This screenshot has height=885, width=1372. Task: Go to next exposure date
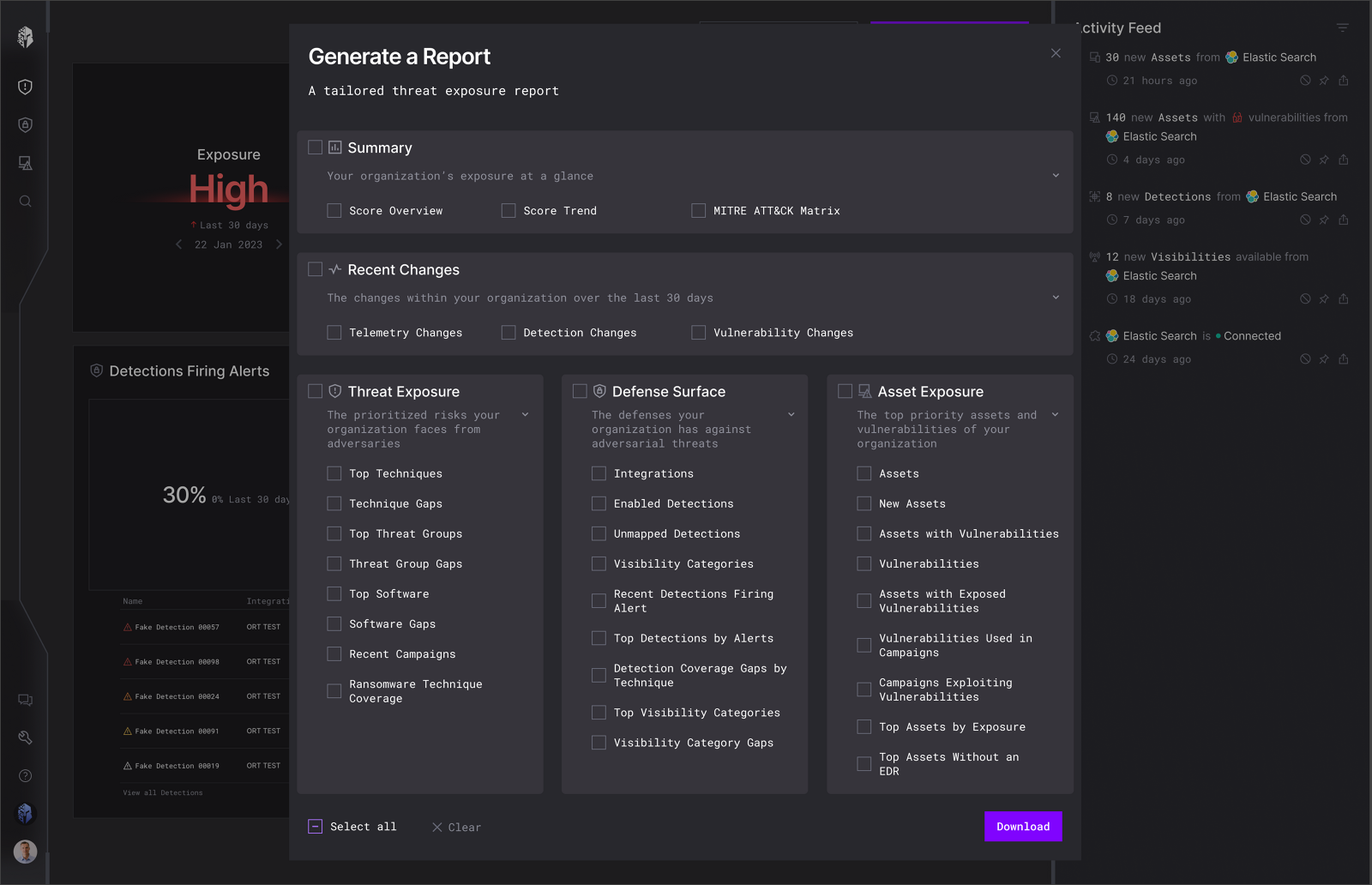(279, 244)
